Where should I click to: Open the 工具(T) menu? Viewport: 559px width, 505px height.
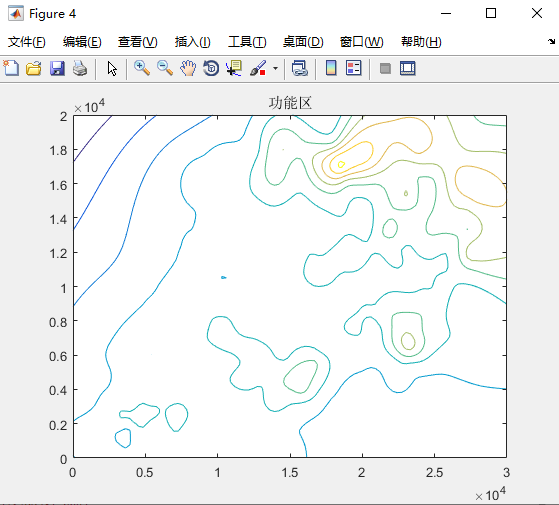pyautogui.click(x=247, y=42)
